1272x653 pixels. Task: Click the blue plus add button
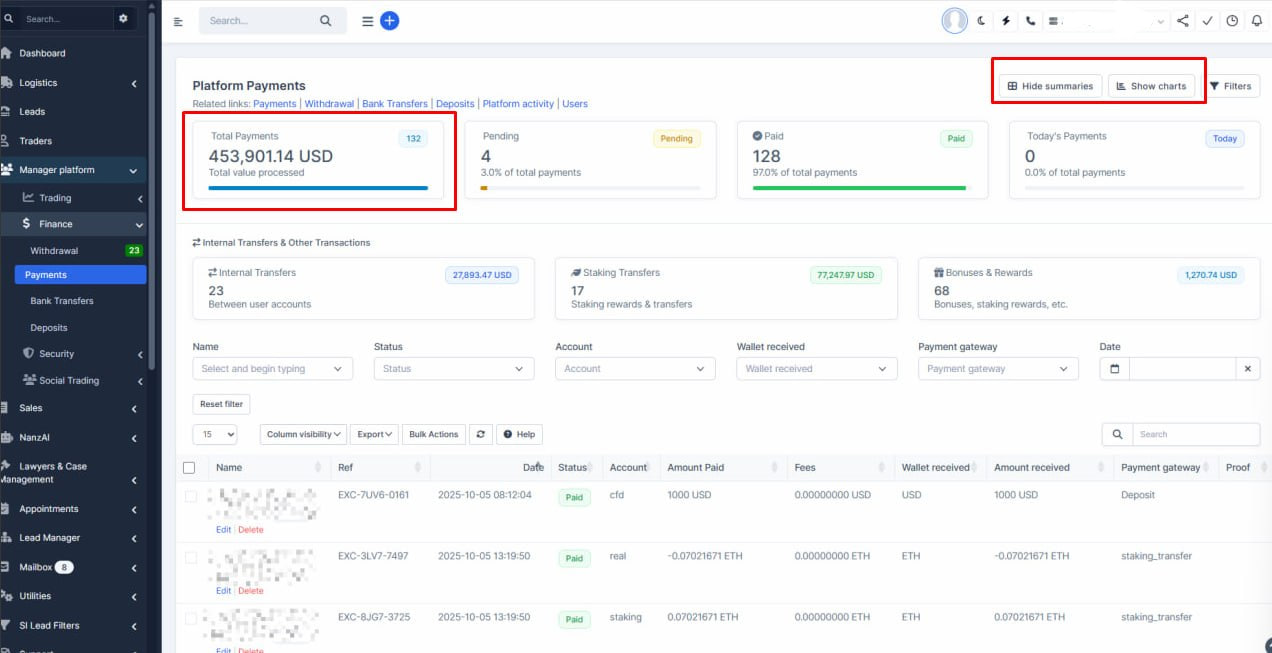click(x=390, y=21)
